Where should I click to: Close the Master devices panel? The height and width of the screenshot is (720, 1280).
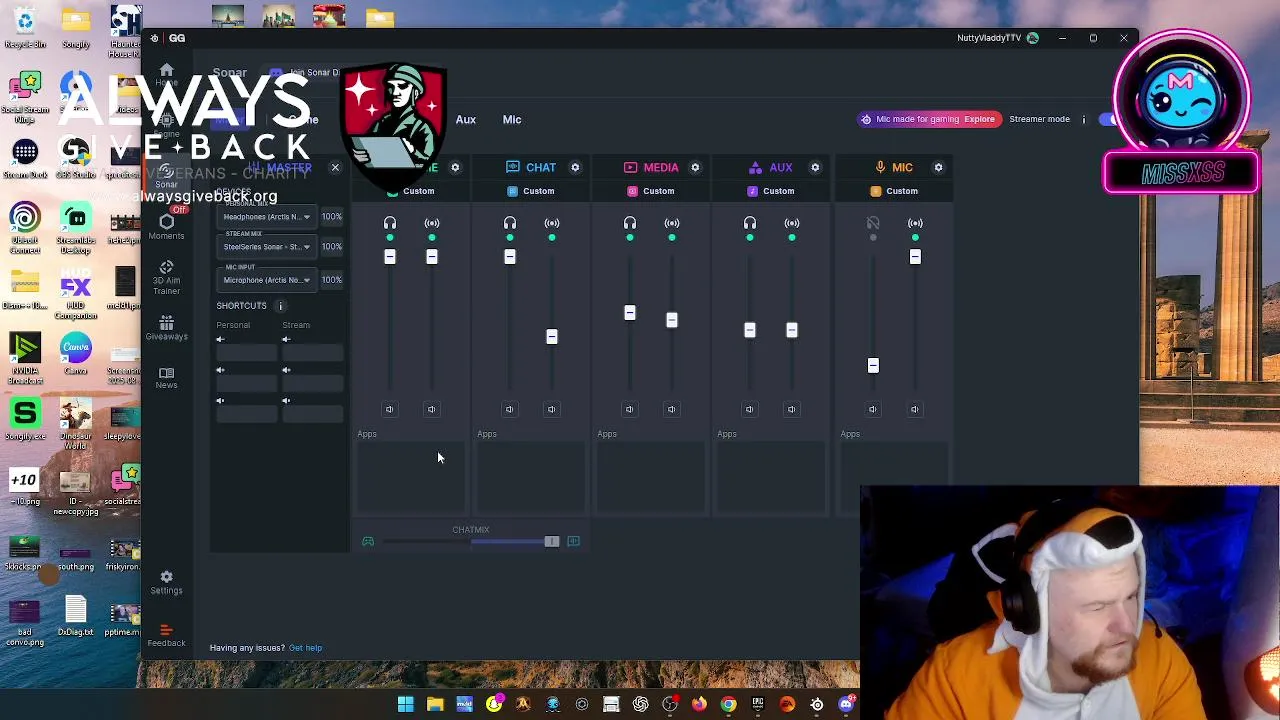[335, 167]
